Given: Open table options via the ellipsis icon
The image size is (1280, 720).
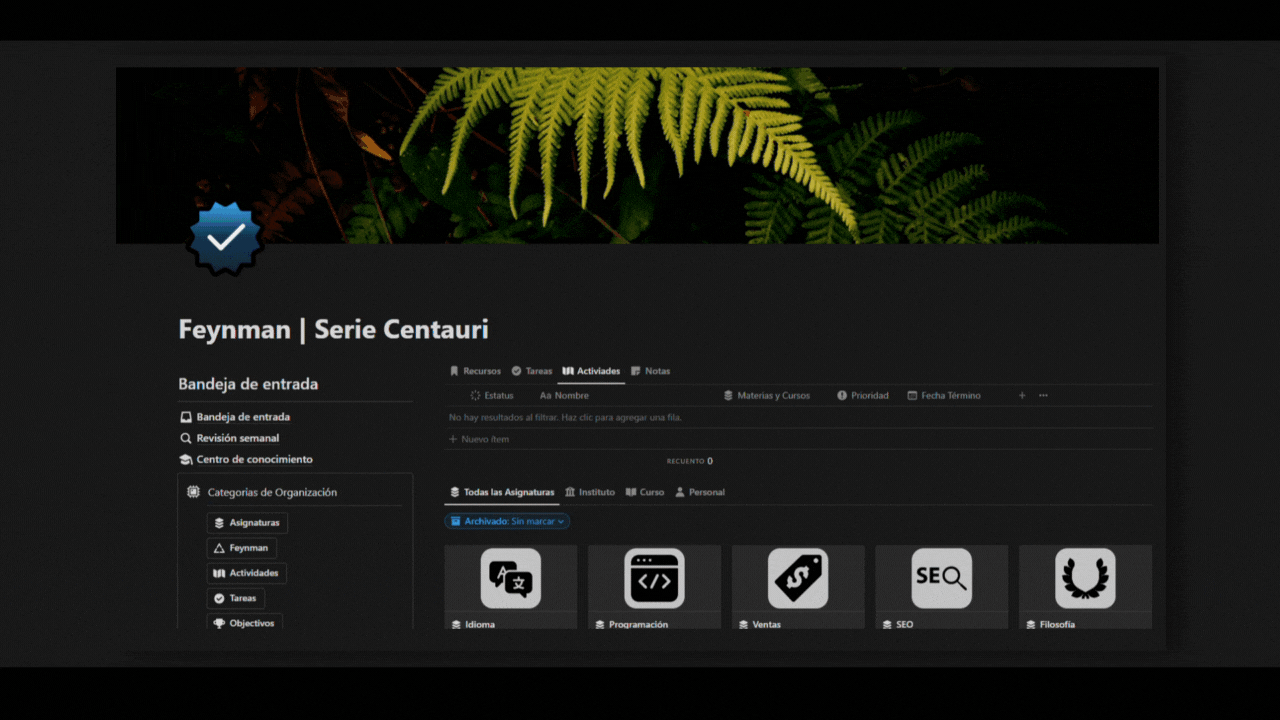Looking at the screenshot, I should 1043,396.
